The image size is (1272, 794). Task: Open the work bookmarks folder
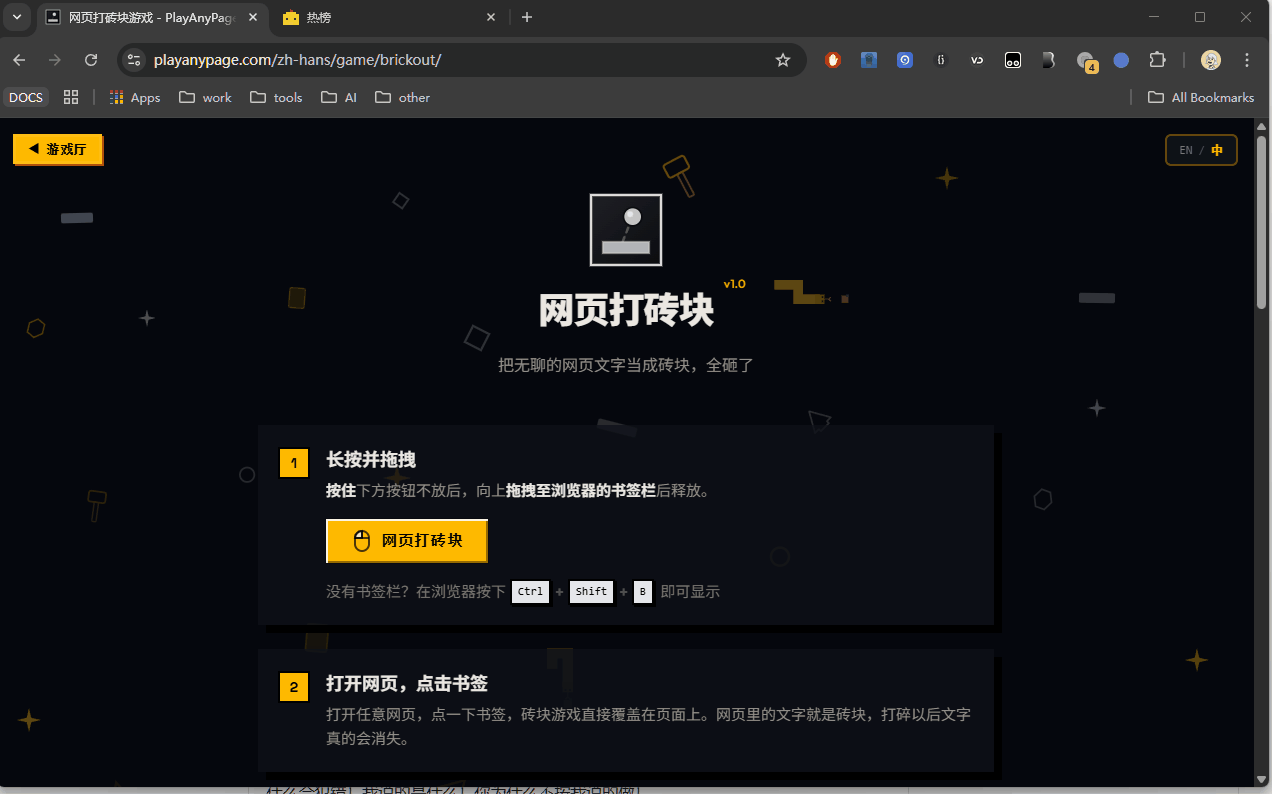click(205, 97)
